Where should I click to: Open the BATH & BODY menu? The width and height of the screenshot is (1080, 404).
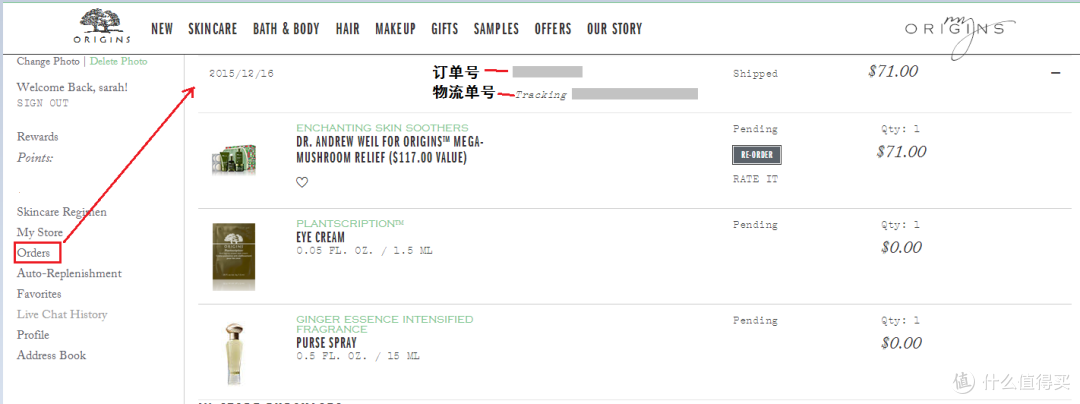[286, 29]
